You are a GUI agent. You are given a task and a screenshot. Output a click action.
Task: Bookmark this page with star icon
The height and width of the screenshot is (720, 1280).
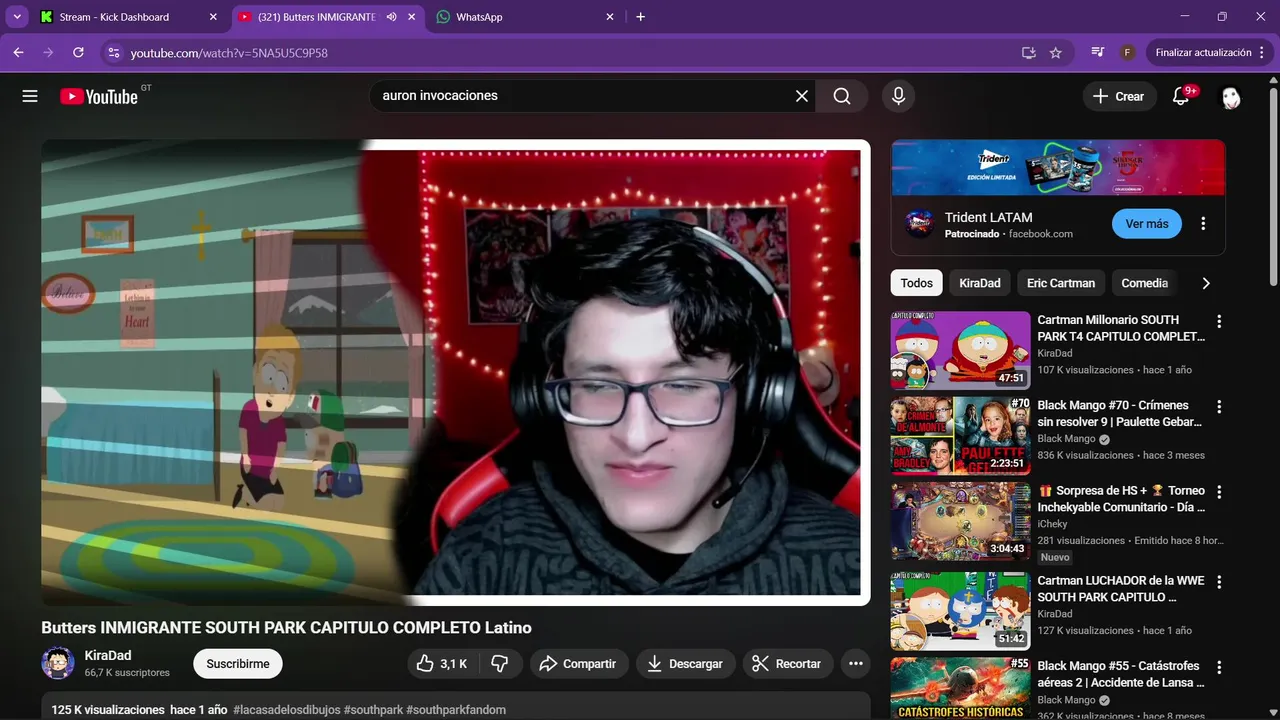pos(1056,53)
